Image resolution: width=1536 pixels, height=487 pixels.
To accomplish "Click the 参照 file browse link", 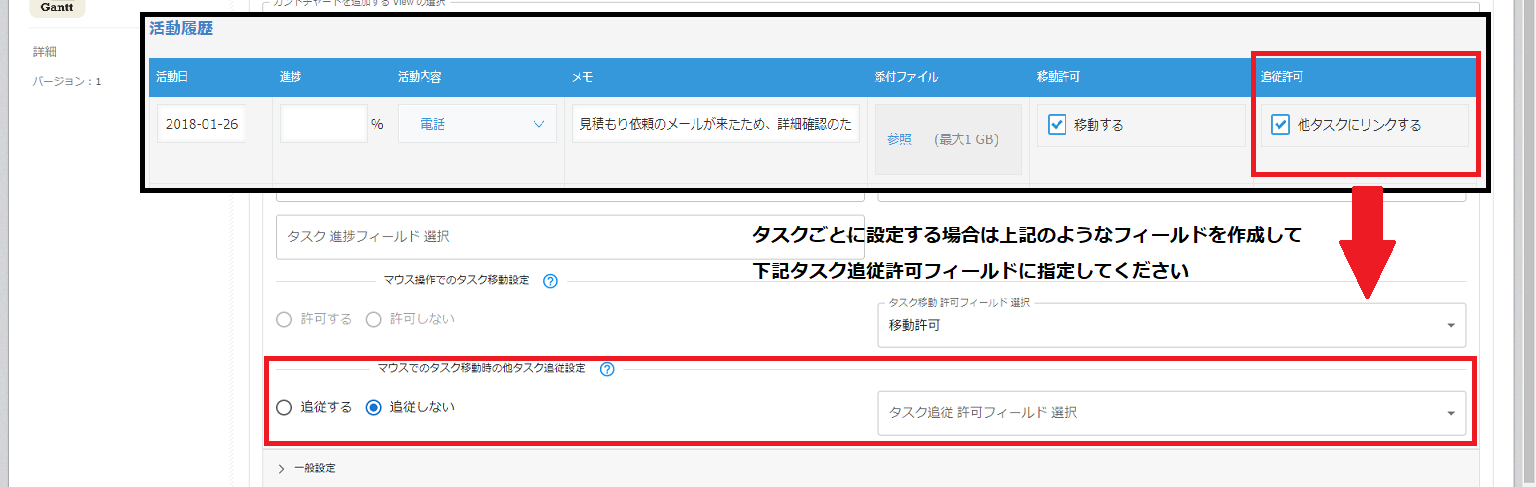I will (x=899, y=140).
